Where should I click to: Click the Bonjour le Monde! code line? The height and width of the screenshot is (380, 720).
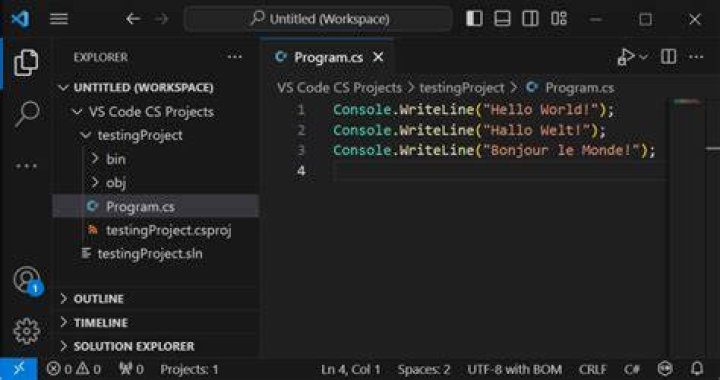pyautogui.click(x=494, y=151)
